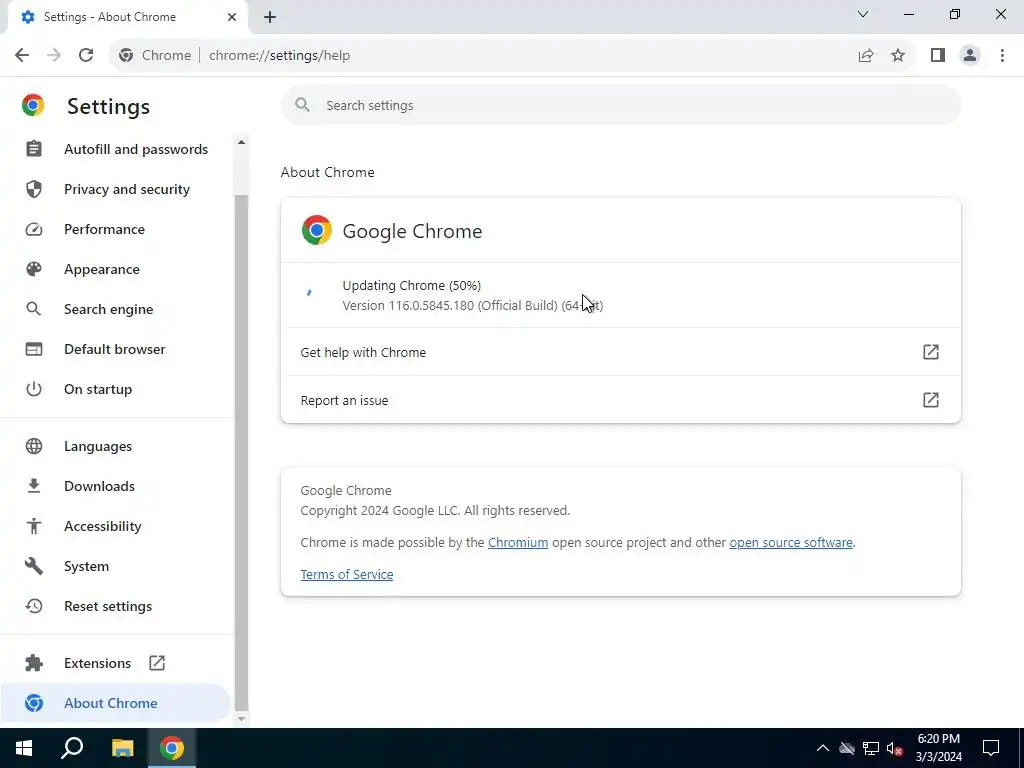Click the Extensions external link icon

click(x=157, y=664)
